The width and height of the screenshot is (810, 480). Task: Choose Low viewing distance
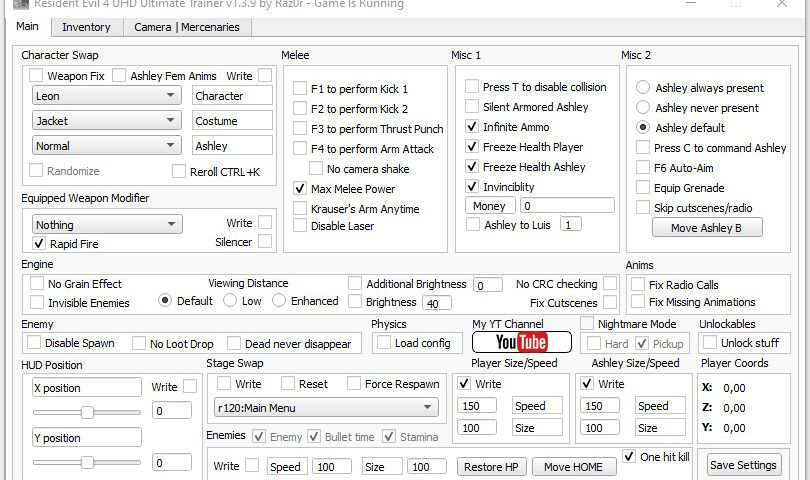(x=230, y=300)
